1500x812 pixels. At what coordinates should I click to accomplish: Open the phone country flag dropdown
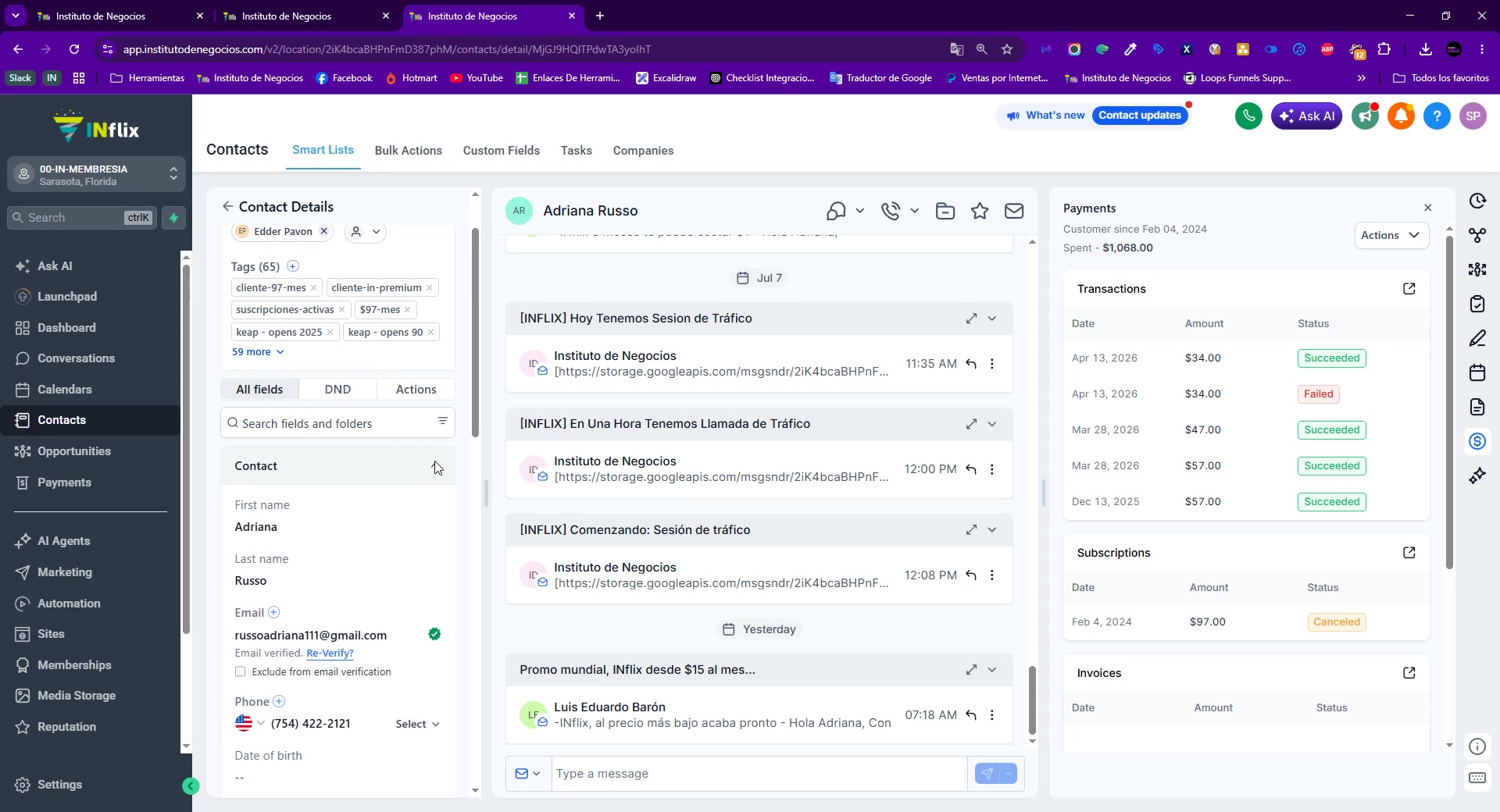pos(250,724)
